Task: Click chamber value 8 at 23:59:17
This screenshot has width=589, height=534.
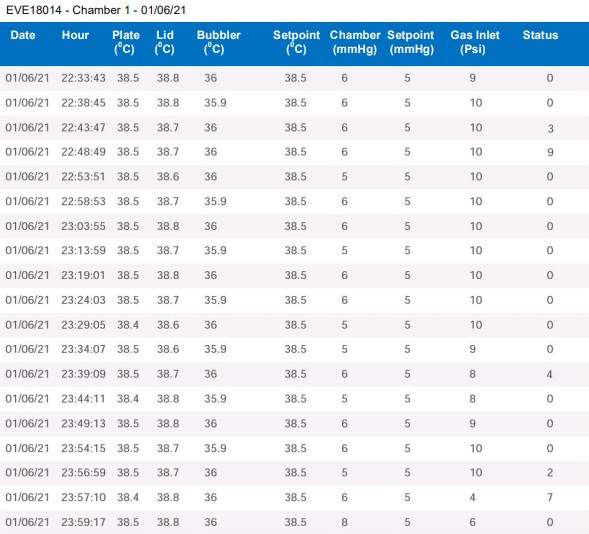Action: [x=344, y=522]
